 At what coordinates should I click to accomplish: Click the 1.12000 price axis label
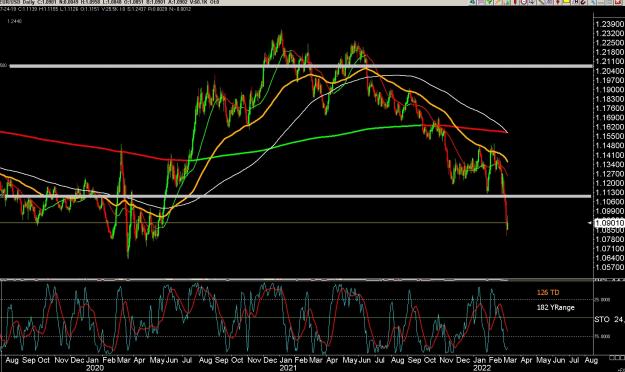pyautogui.click(x=609, y=183)
